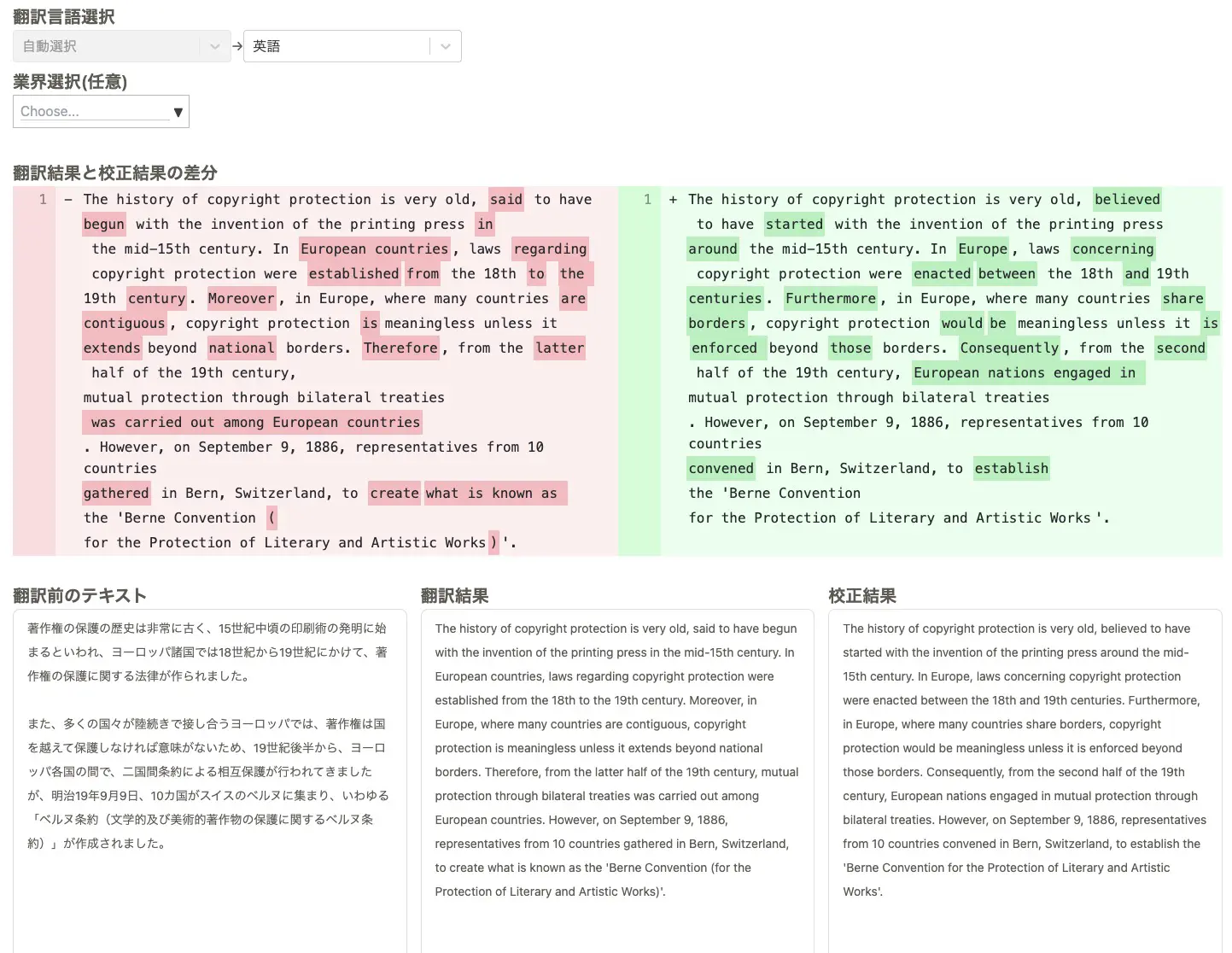Click the red highlighted word 'Moreover'
The image size is (1232, 953).
[241, 299]
